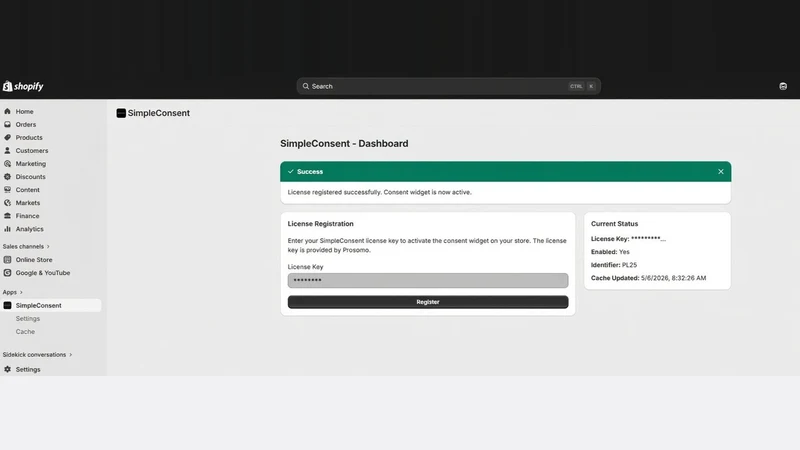Click the Products tag icon
Viewport: 800px width, 450px height.
(7, 137)
